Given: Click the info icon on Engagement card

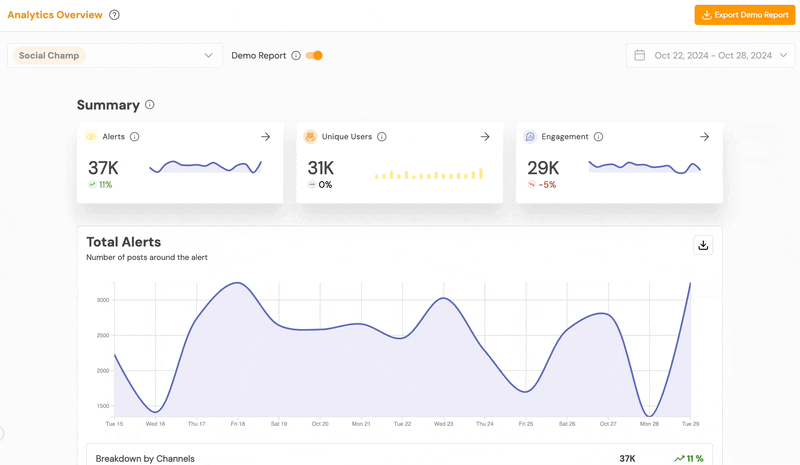Looking at the screenshot, I should tap(598, 137).
